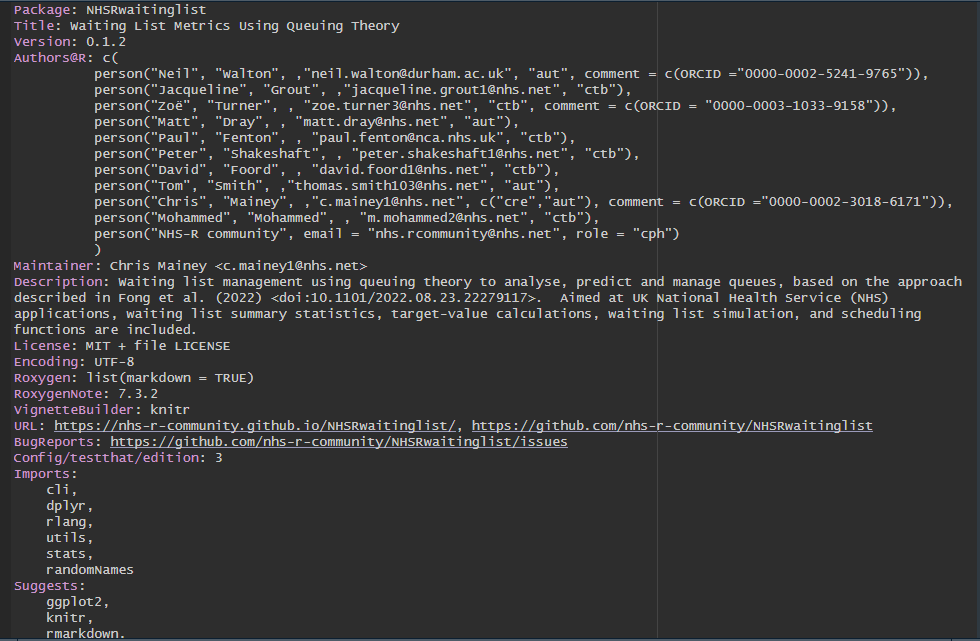This screenshot has height=641, width=980.
Task: Select the knitr VignetteBuilder value
Action: click(x=170, y=409)
